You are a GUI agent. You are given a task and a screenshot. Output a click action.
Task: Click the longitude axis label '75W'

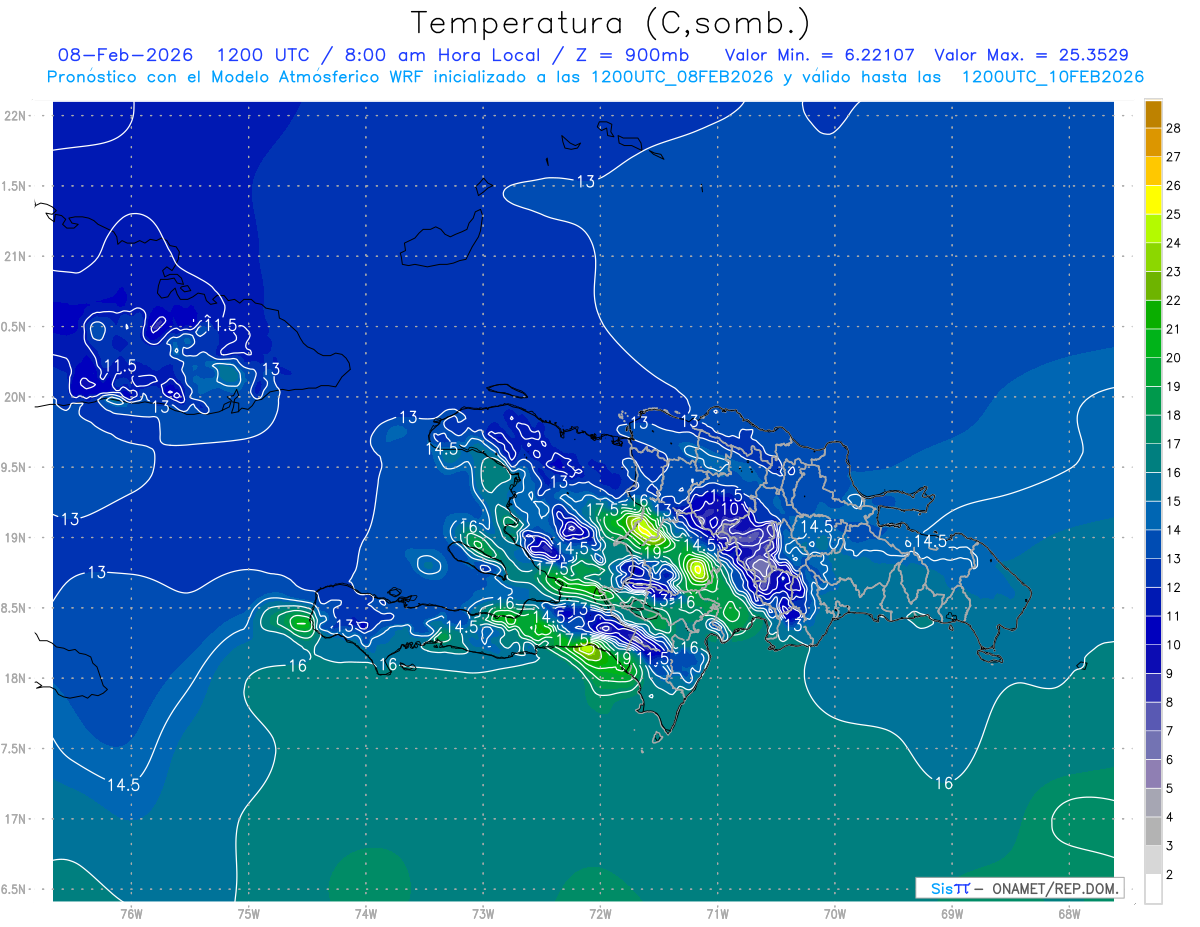pyautogui.click(x=249, y=913)
